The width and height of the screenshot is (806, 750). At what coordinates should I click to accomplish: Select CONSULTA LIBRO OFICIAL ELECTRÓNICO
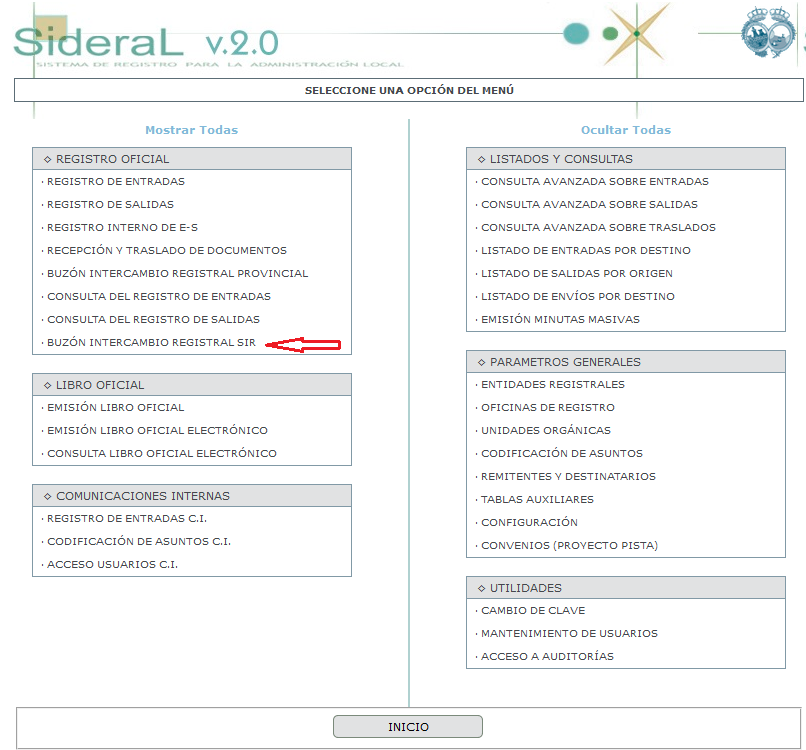click(161, 453)
